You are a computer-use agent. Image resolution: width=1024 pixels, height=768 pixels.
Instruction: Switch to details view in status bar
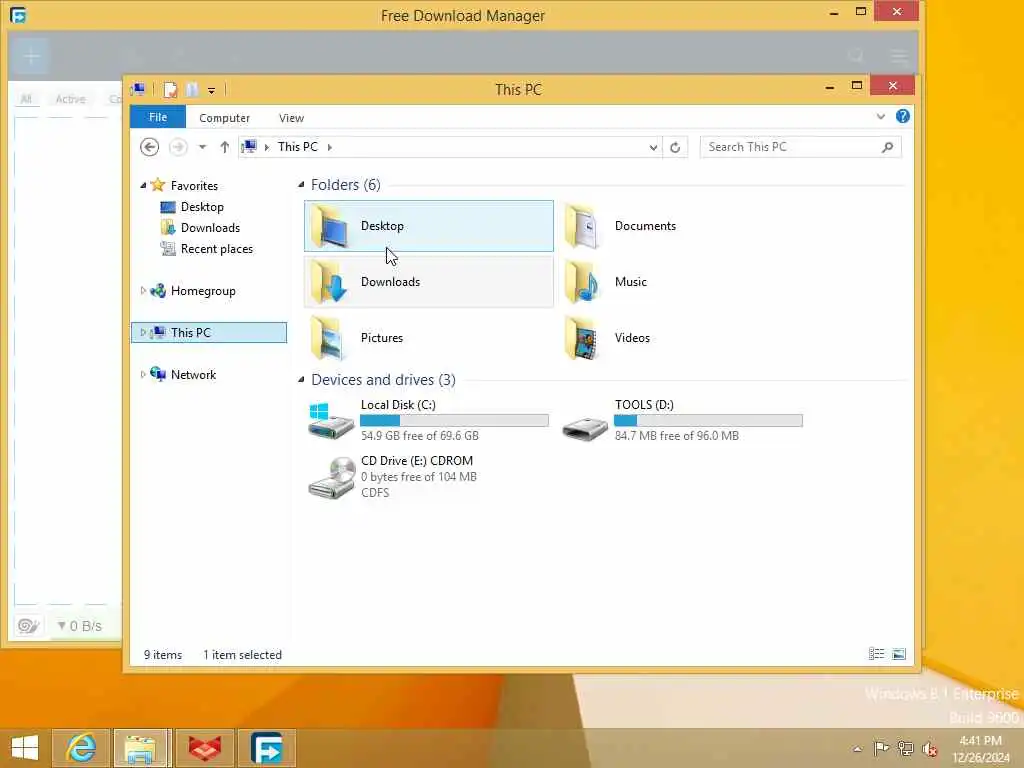876,654
